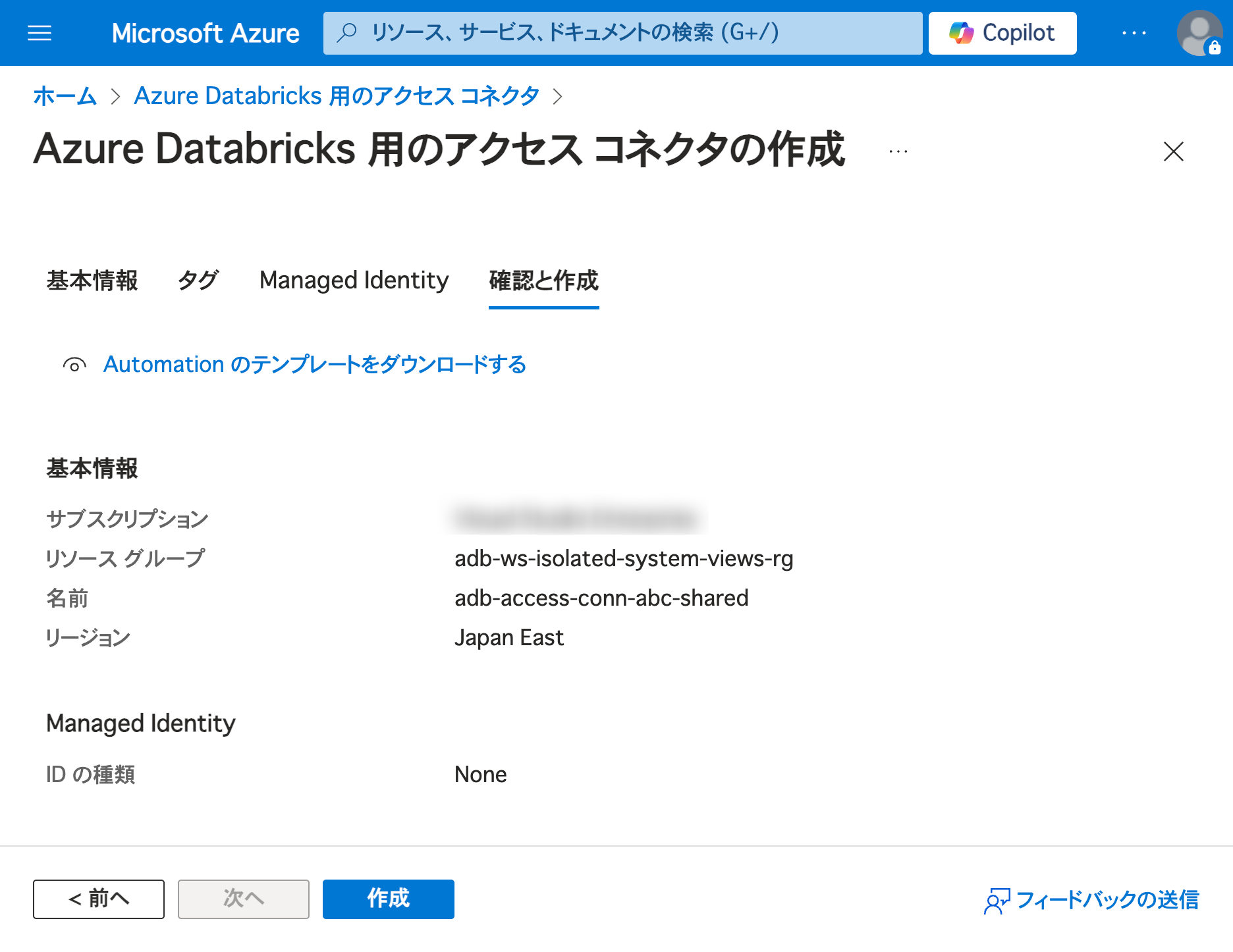The height and width of the screenshot is (952, 1233).
Task: Click the disabled 次へ button
Action: click(x=244, y=899)
